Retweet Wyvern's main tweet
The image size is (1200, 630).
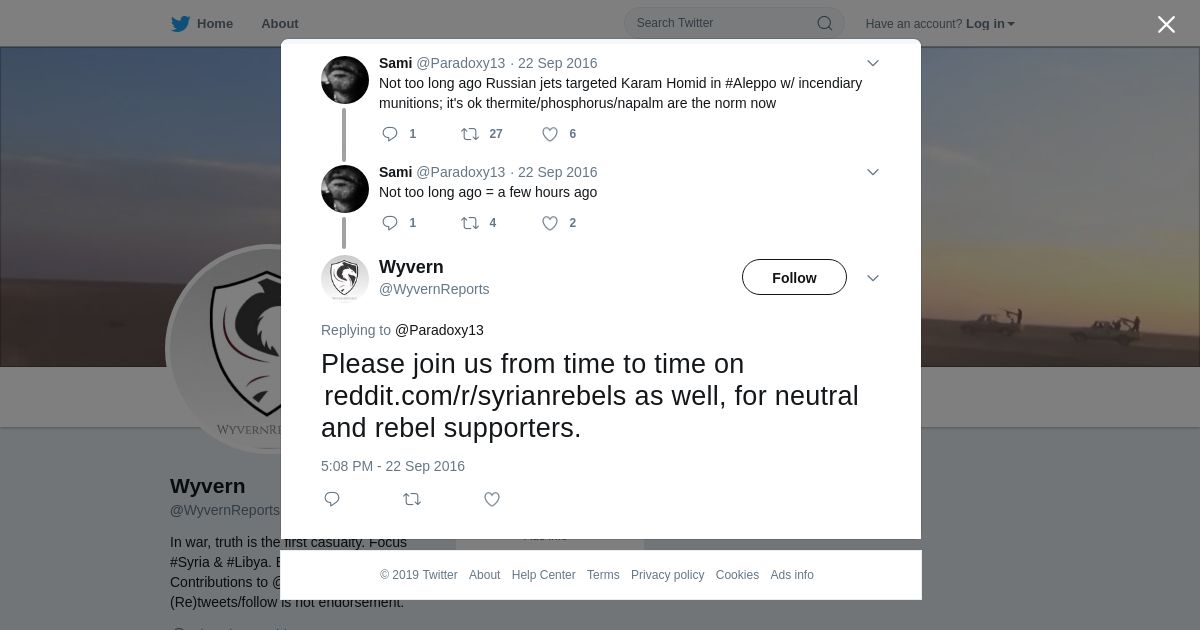coord(412,499)
